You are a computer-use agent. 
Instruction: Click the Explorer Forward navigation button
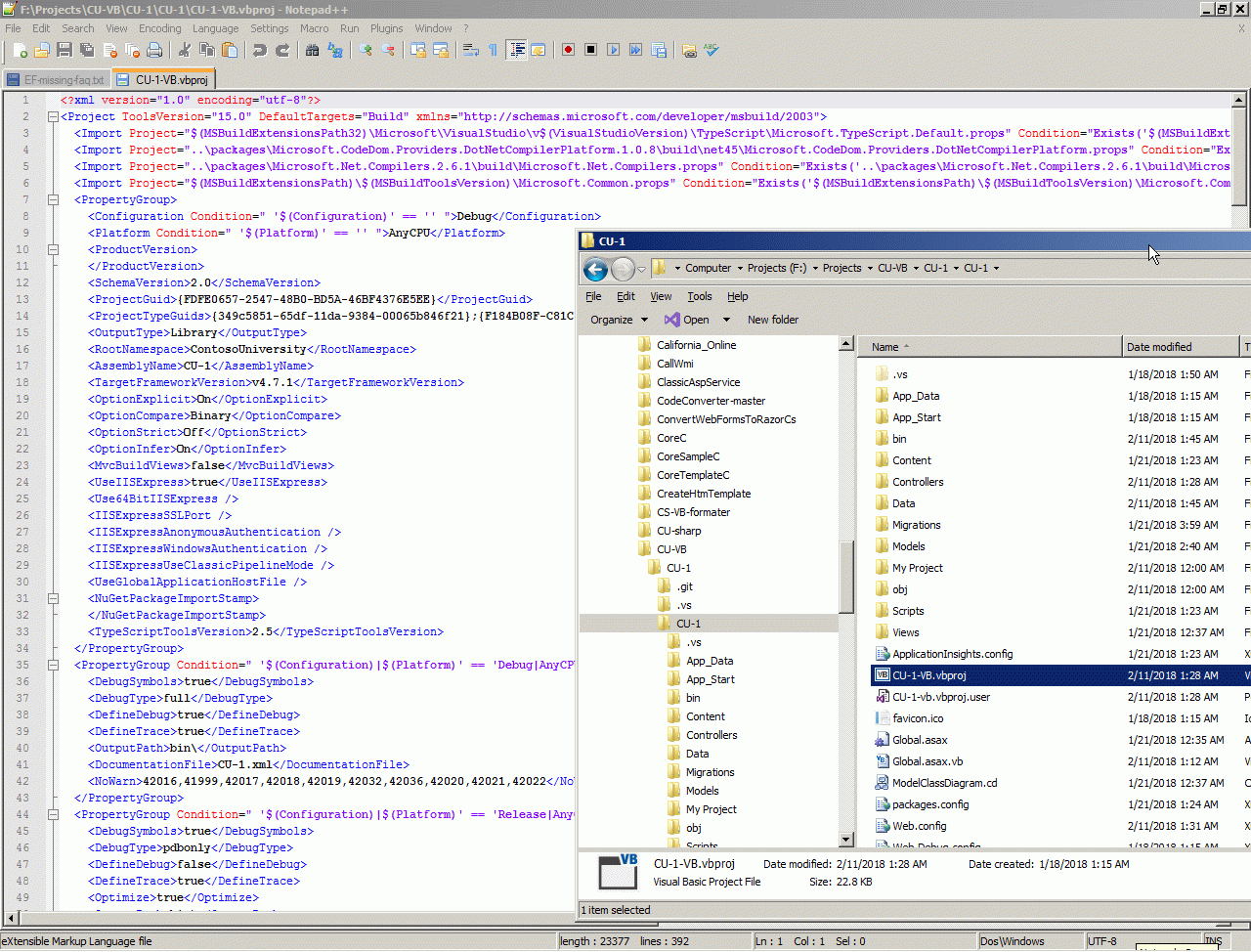(x=623, y=269)
